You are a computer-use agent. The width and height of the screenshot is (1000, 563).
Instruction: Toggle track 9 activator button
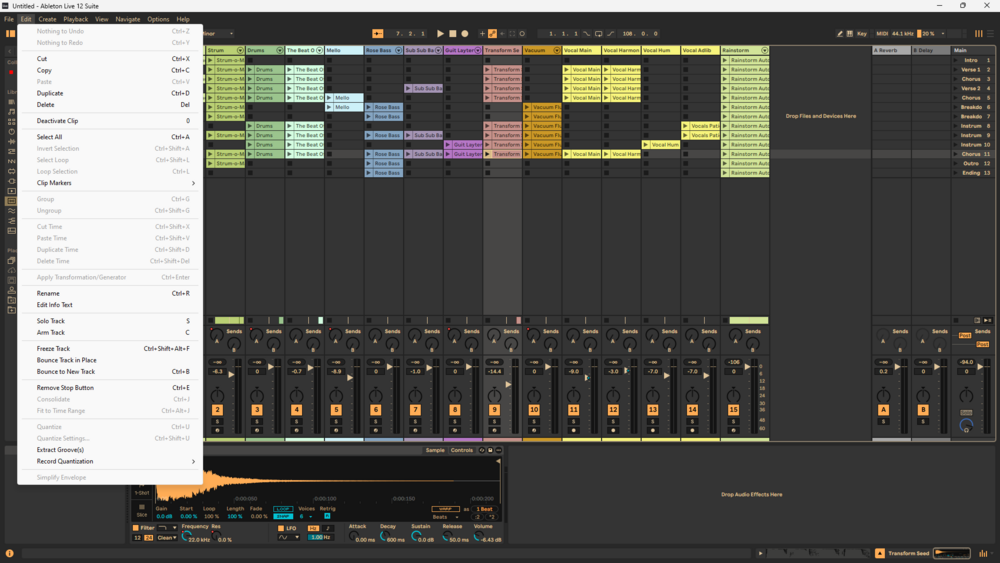click(x=494, y=410)
